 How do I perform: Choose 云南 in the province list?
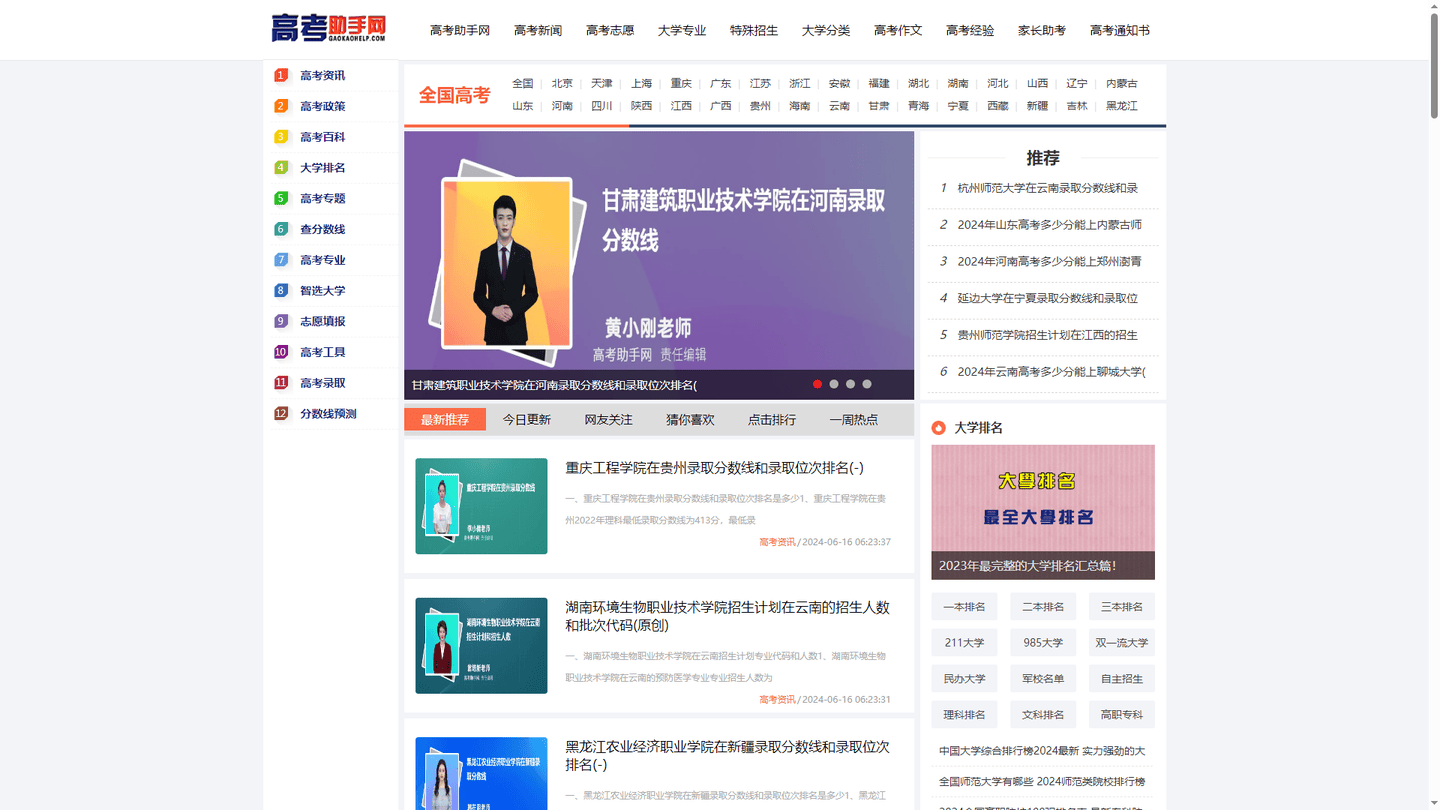(x=839, y=106)
